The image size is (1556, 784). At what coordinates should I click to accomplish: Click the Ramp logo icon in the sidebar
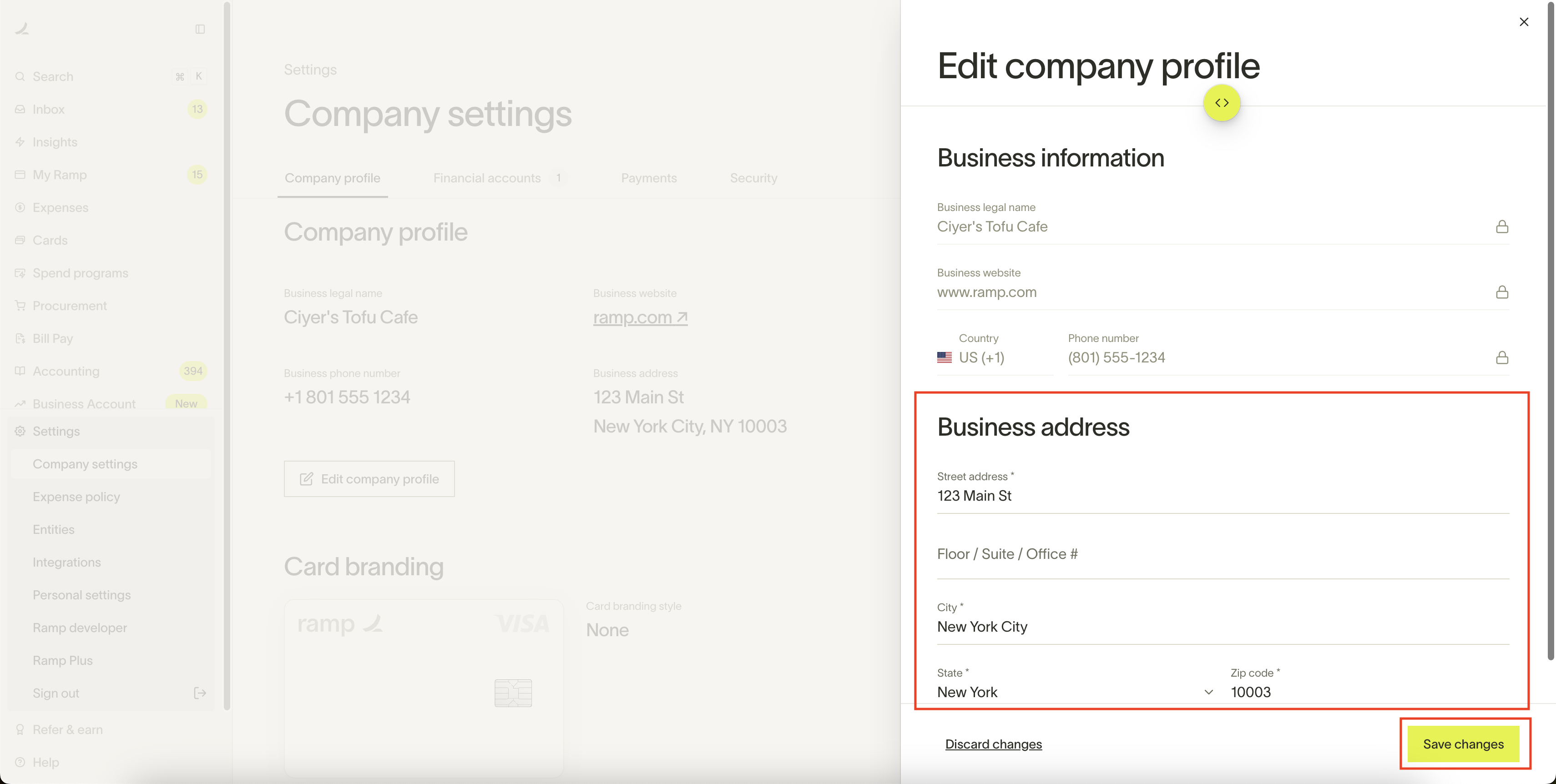coord(22,28)
